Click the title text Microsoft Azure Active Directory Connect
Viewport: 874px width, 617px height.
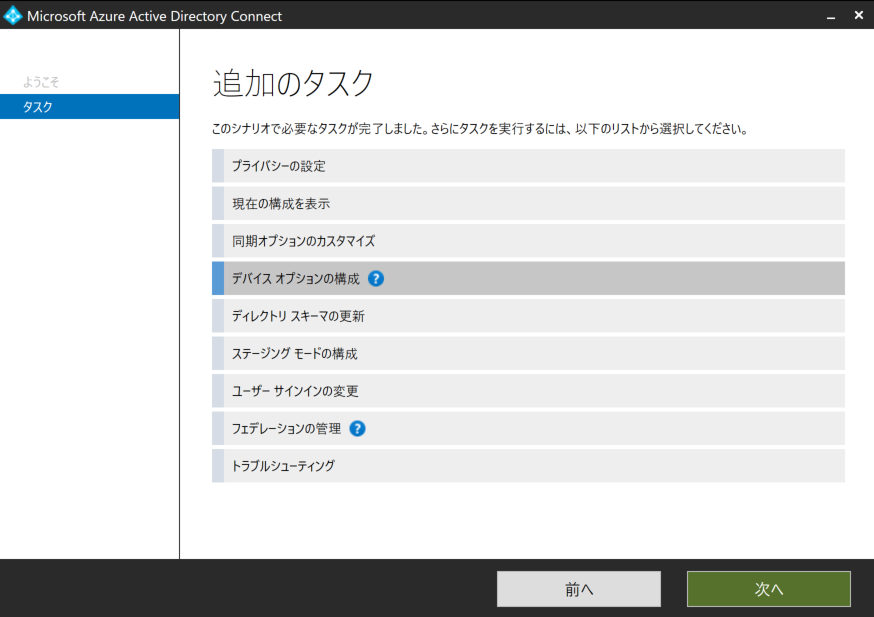coord(154,16)
